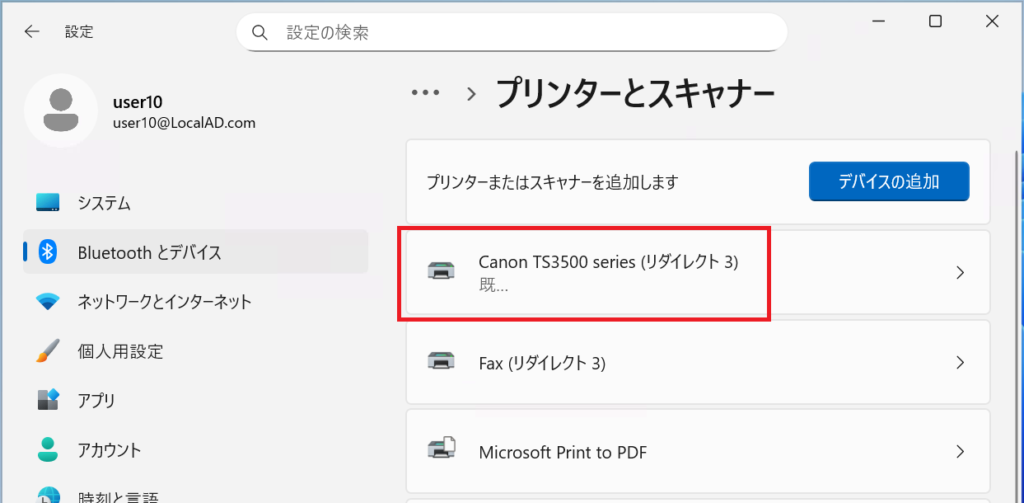Click the personalization paintbrush icon

point(48,351)
